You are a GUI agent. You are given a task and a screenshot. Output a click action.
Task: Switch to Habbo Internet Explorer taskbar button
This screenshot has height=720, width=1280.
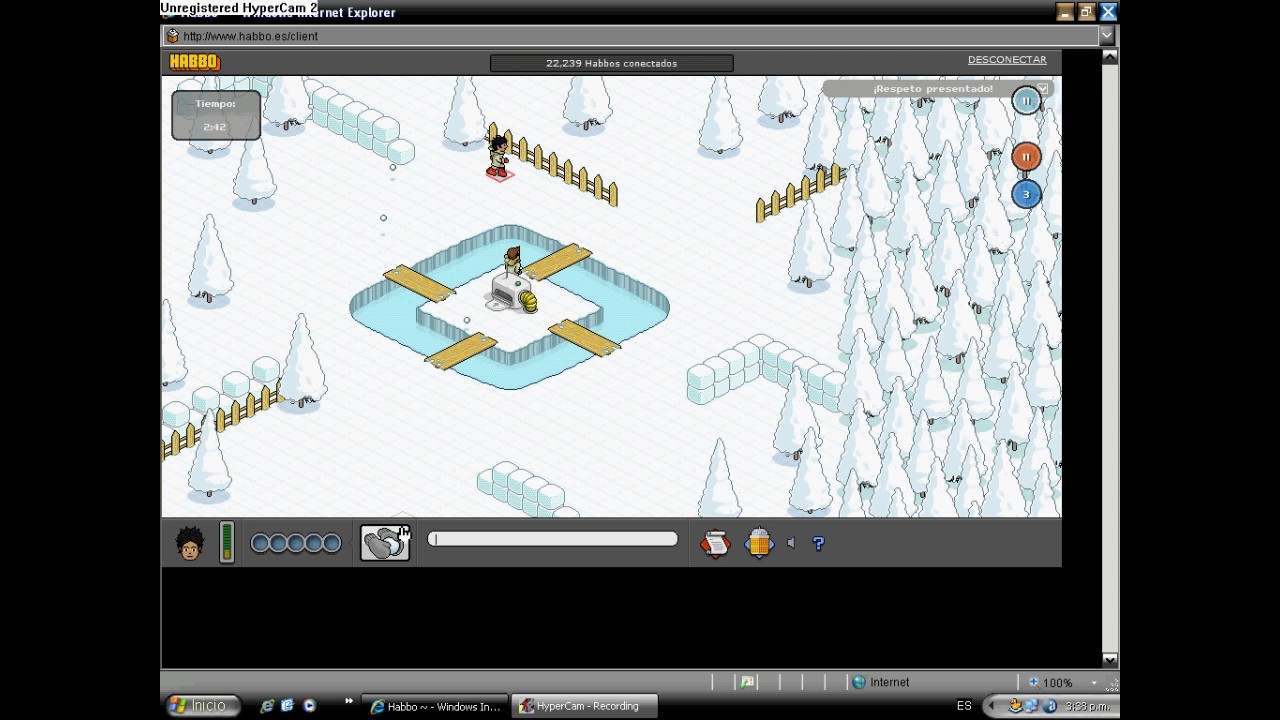pos(435,706)
